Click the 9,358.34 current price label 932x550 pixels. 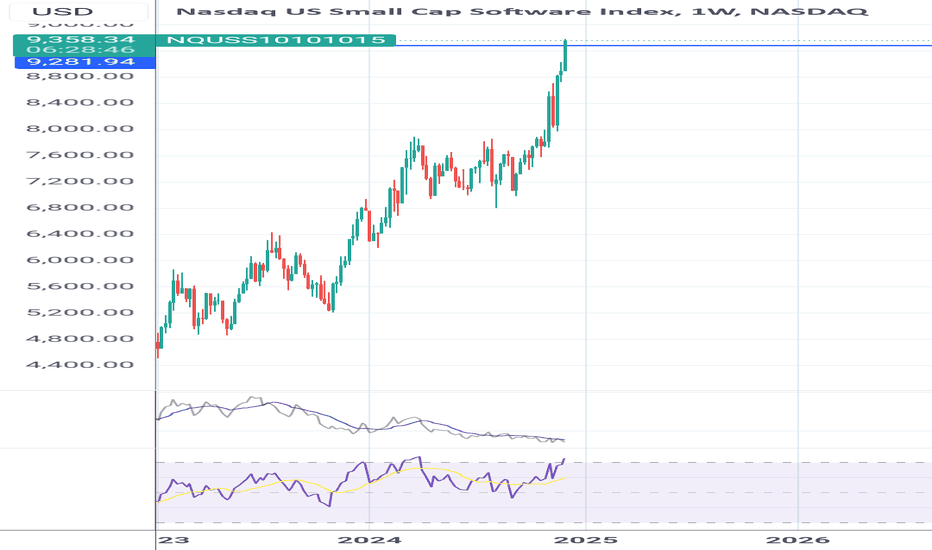coord(81,39)
